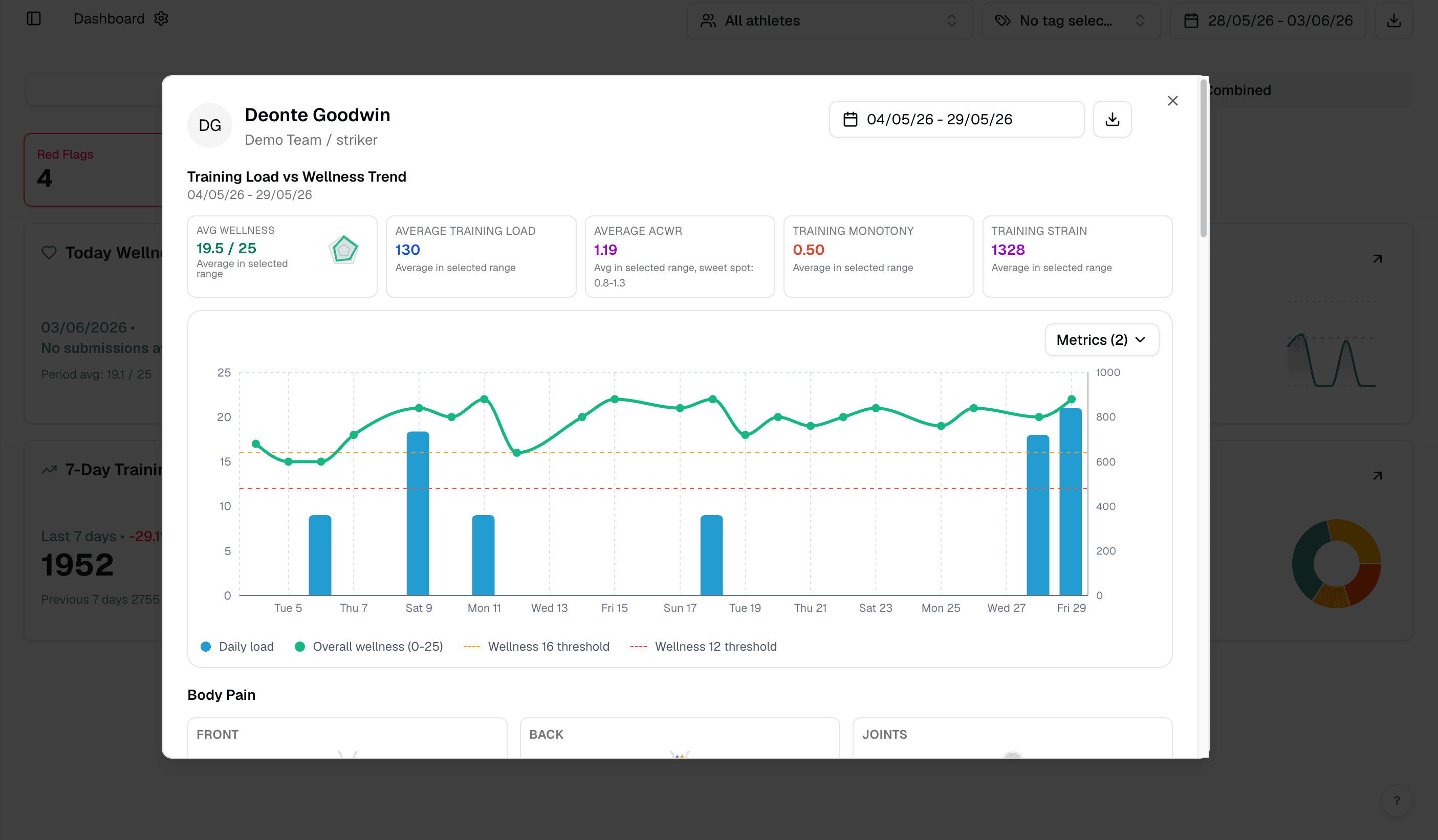Click the Avg Wellness 19.5 / 25 value

coord(226,248)
